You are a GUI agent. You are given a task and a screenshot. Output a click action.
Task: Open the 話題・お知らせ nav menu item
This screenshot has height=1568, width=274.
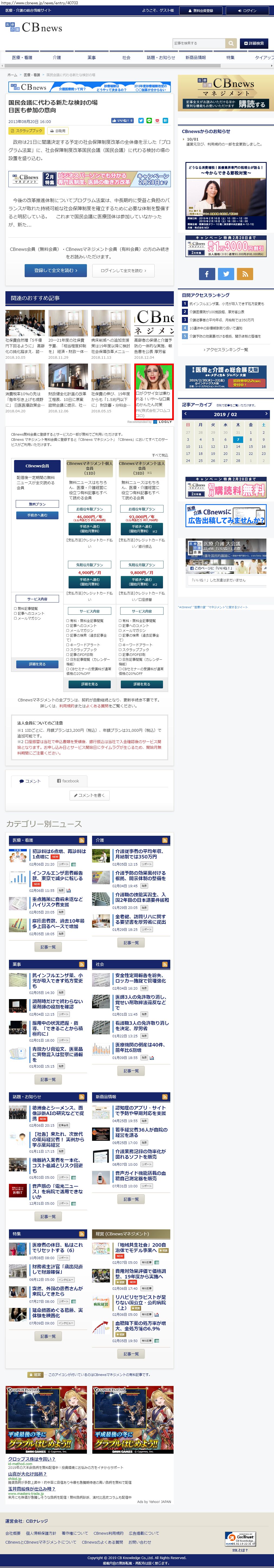point(161,58)
